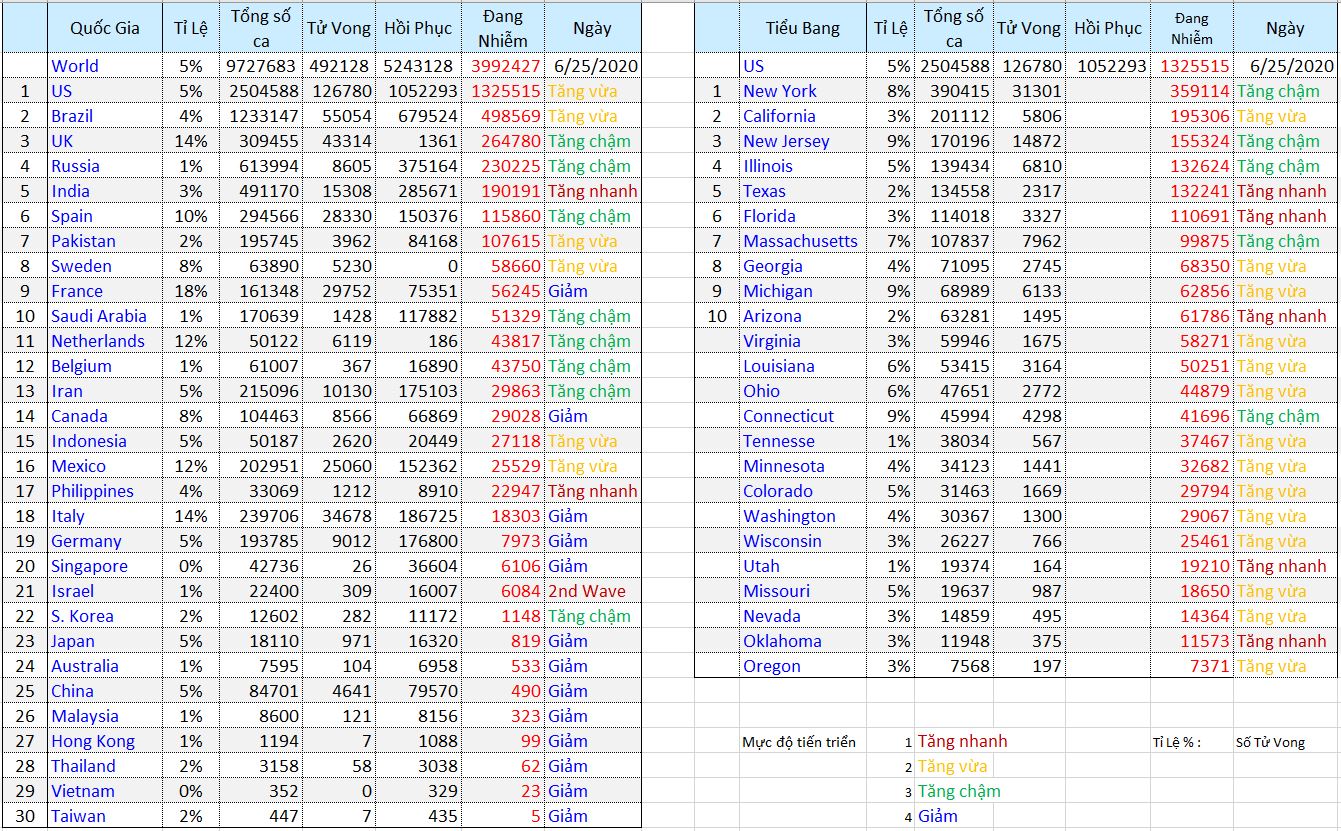1341x831 pixels.
Task: Click the Israel status cell 2nd Wave
Action: point(592,591)
